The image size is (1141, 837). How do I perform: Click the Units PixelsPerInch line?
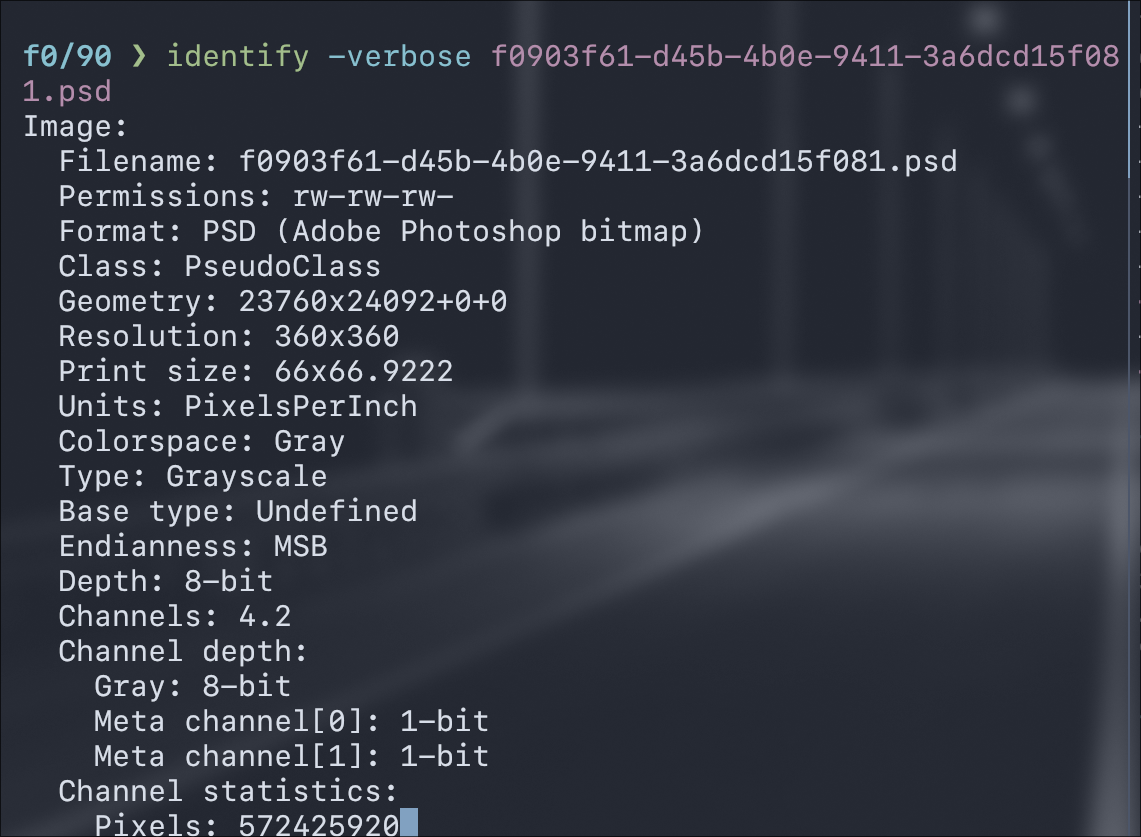(237, 406)
